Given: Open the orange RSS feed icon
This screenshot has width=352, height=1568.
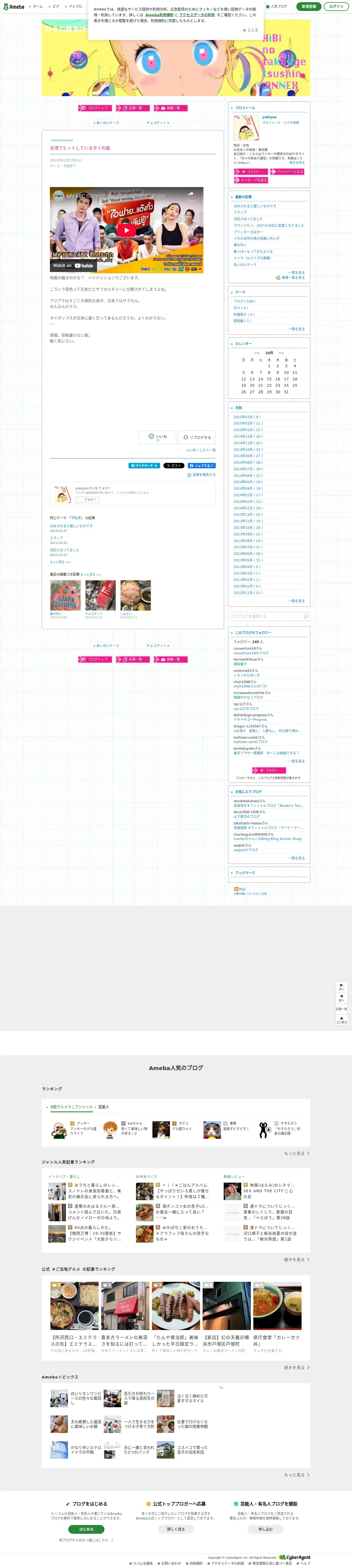Looking at the screenshot, I should pos(236,889).
